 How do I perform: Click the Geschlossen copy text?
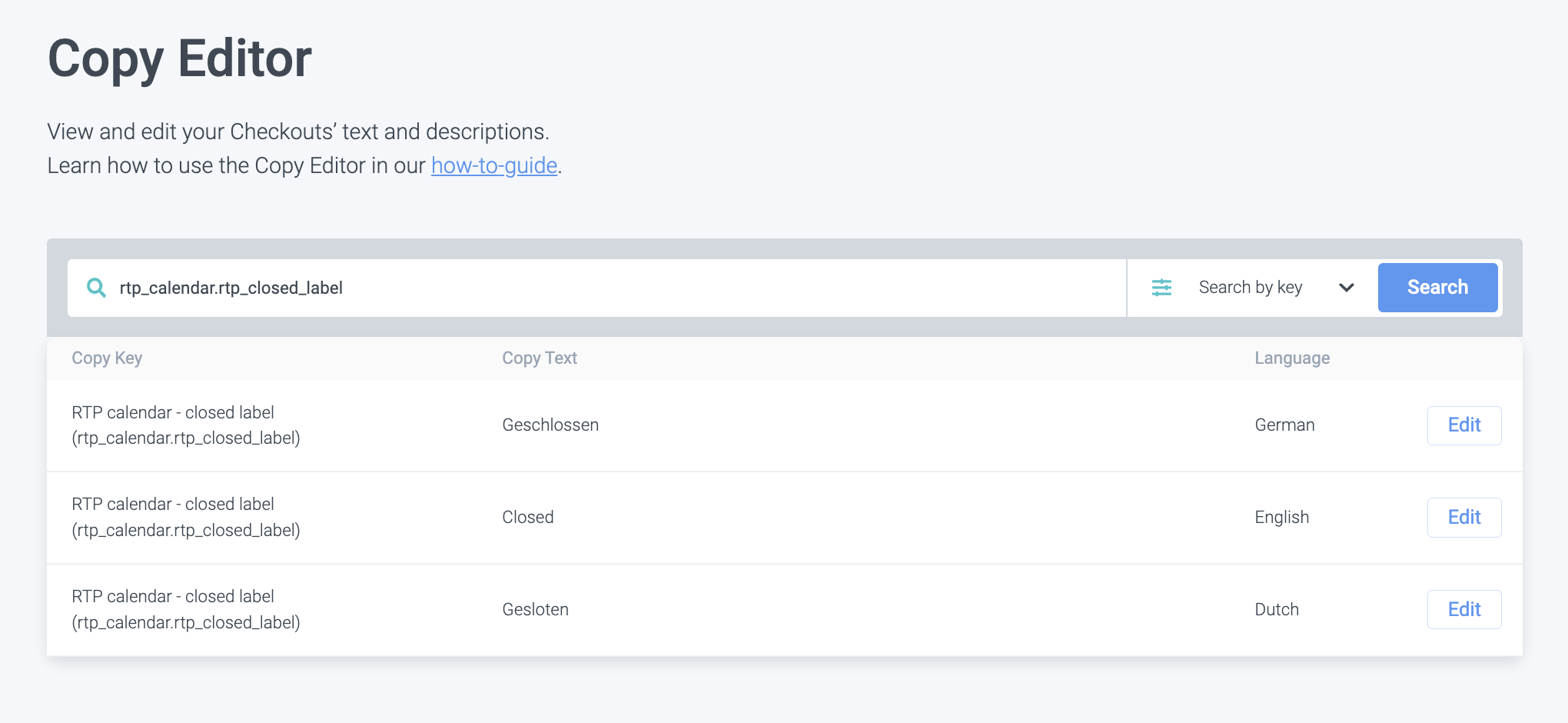550,425
